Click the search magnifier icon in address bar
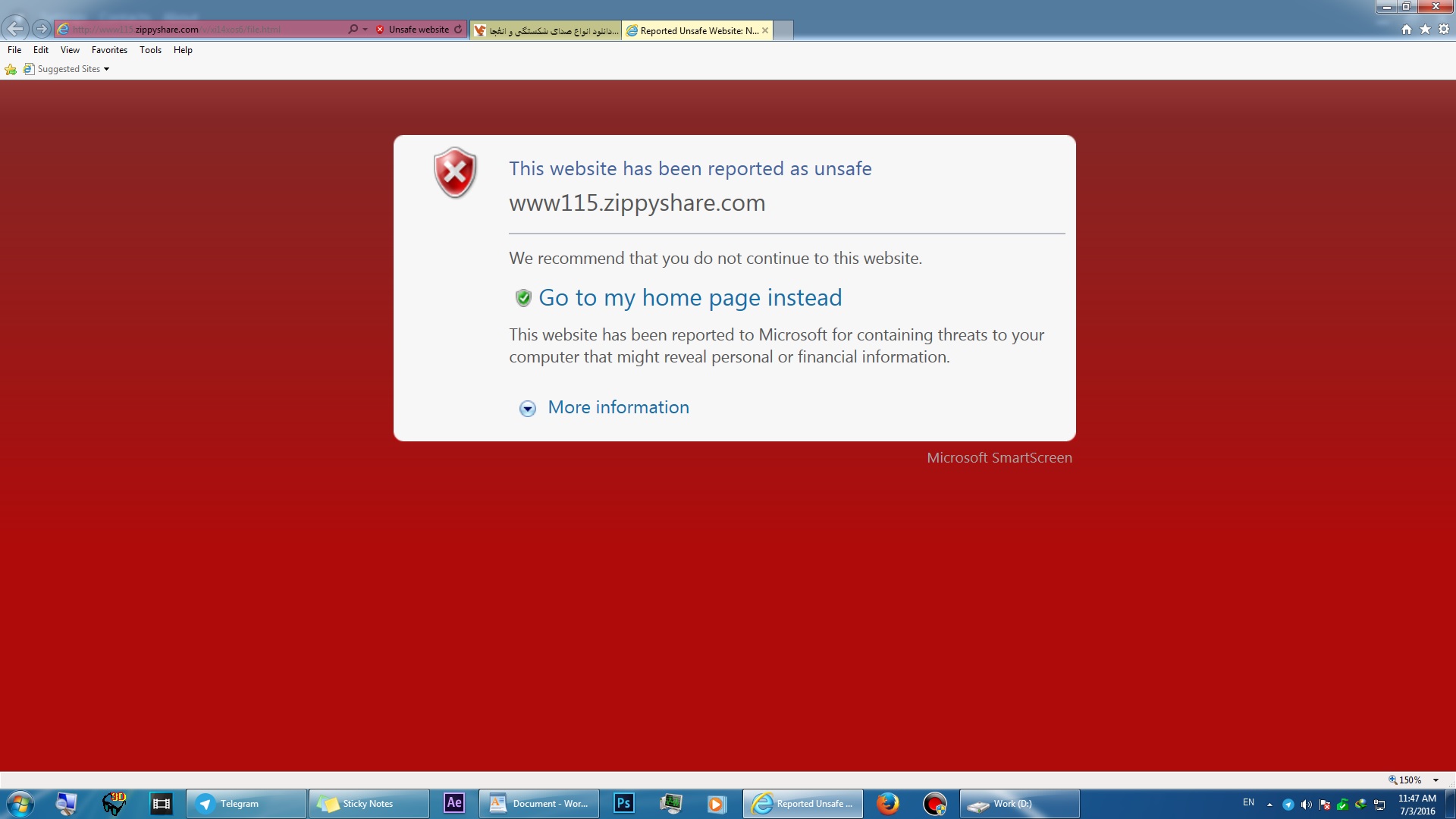The width and height of the screenshot is (1456, 819). (353, 30)
